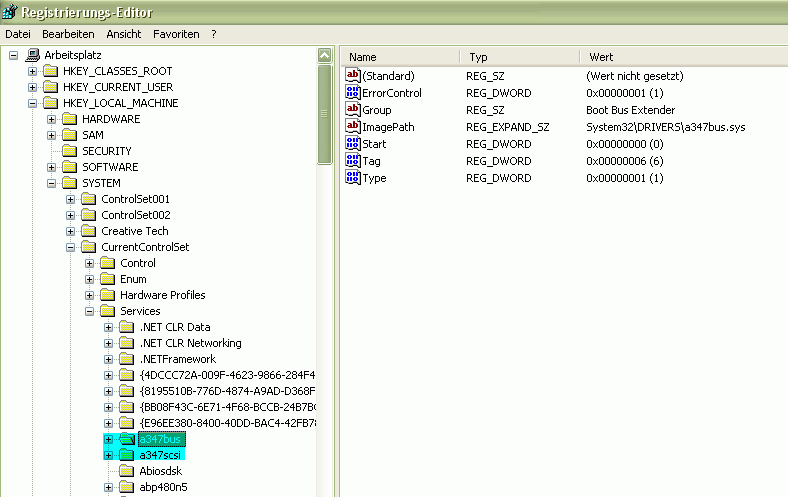Expand HKEY_CURRENT_USER node

point(33,87)
